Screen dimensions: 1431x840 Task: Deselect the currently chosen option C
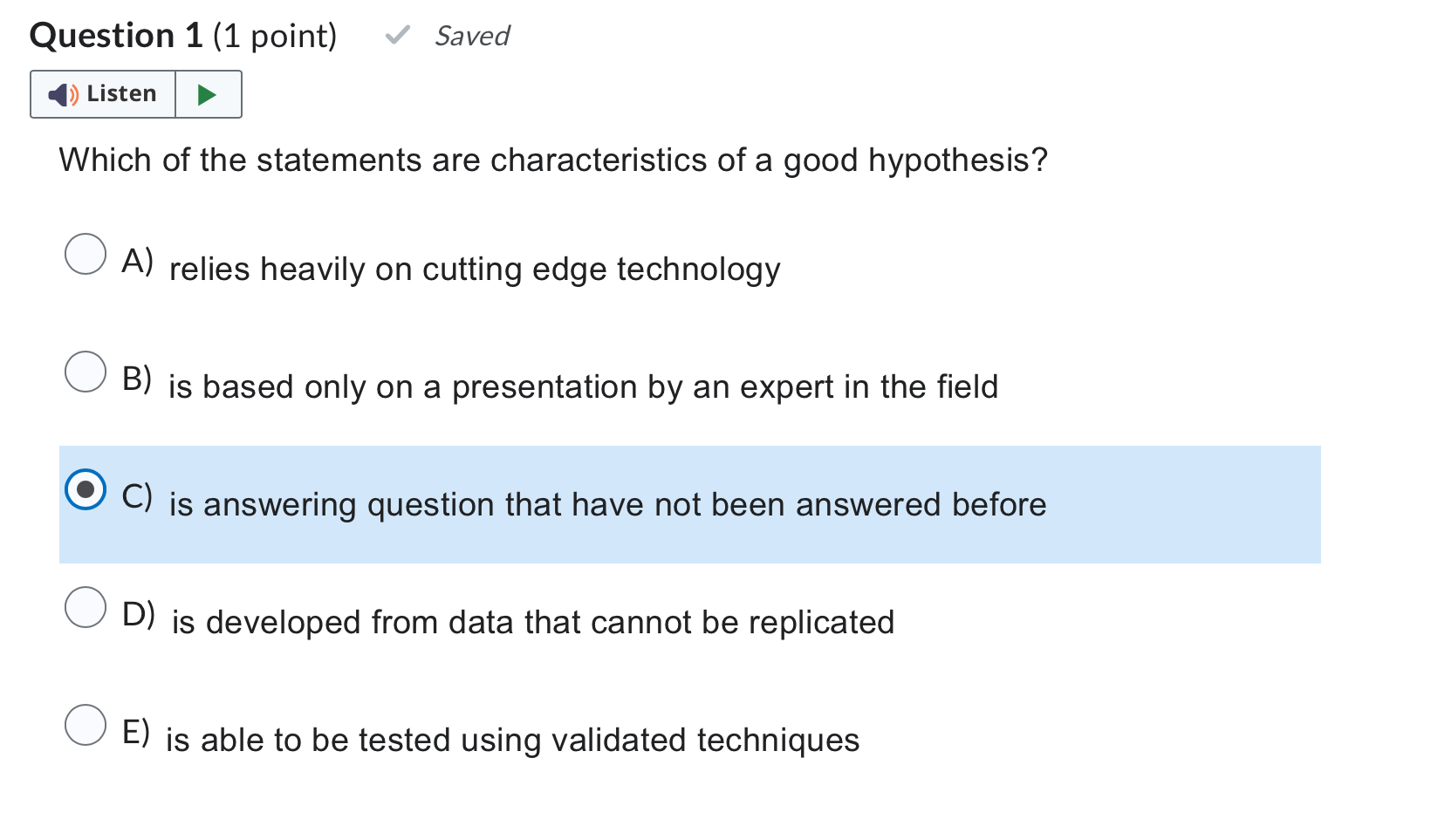click(85, 490)
